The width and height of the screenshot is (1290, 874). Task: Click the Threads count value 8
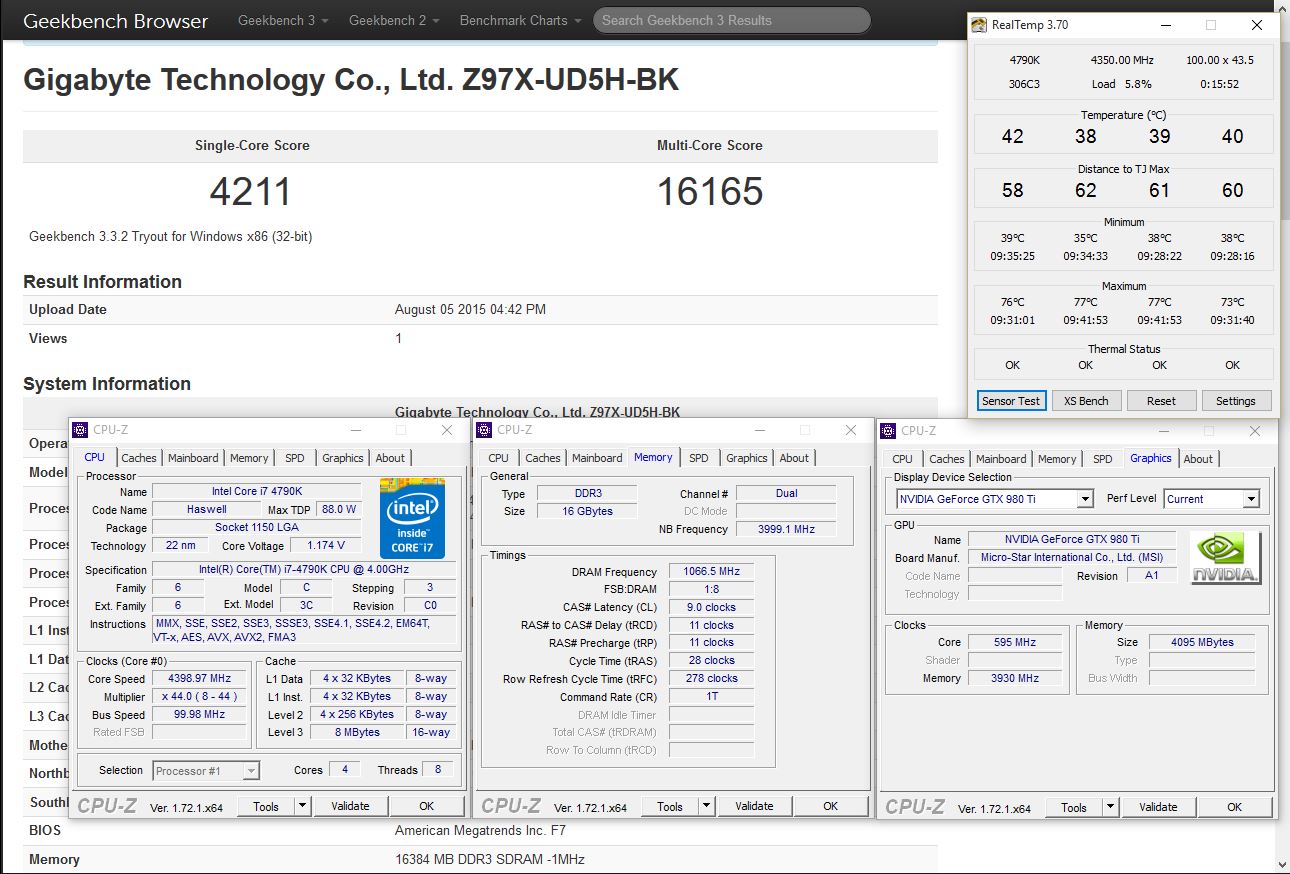[437, 770]
